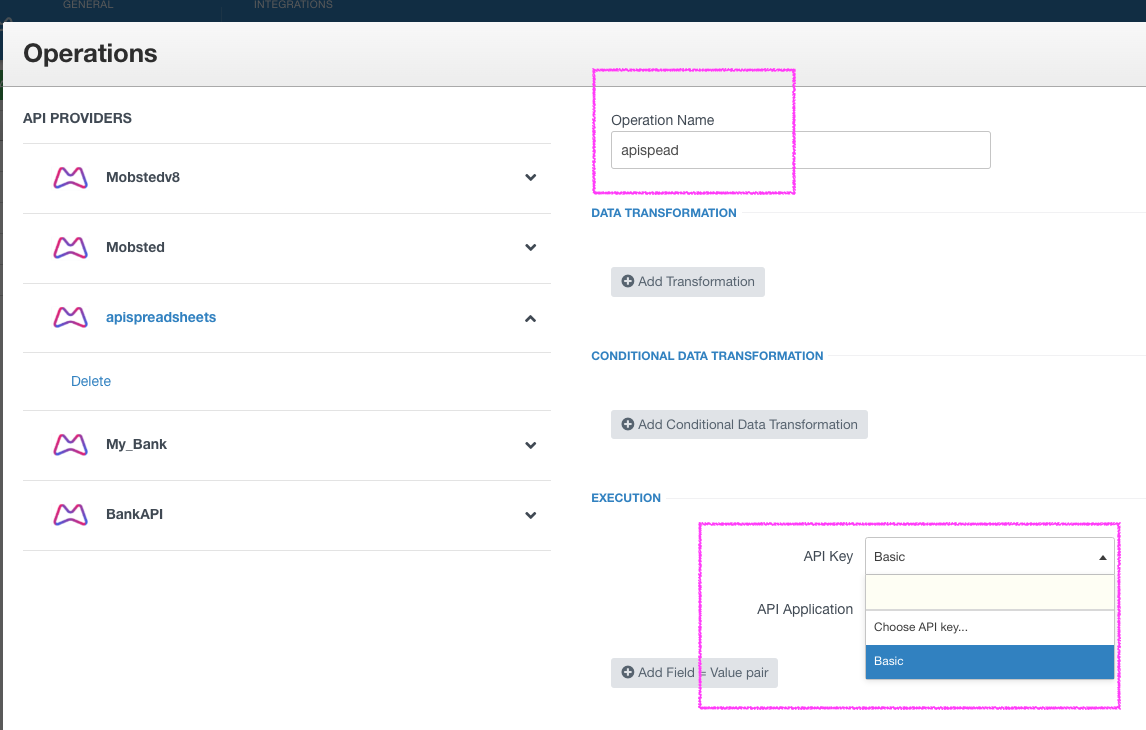Click the plus icon on Add Conditional Data Transformation

(x=627, y=425)
